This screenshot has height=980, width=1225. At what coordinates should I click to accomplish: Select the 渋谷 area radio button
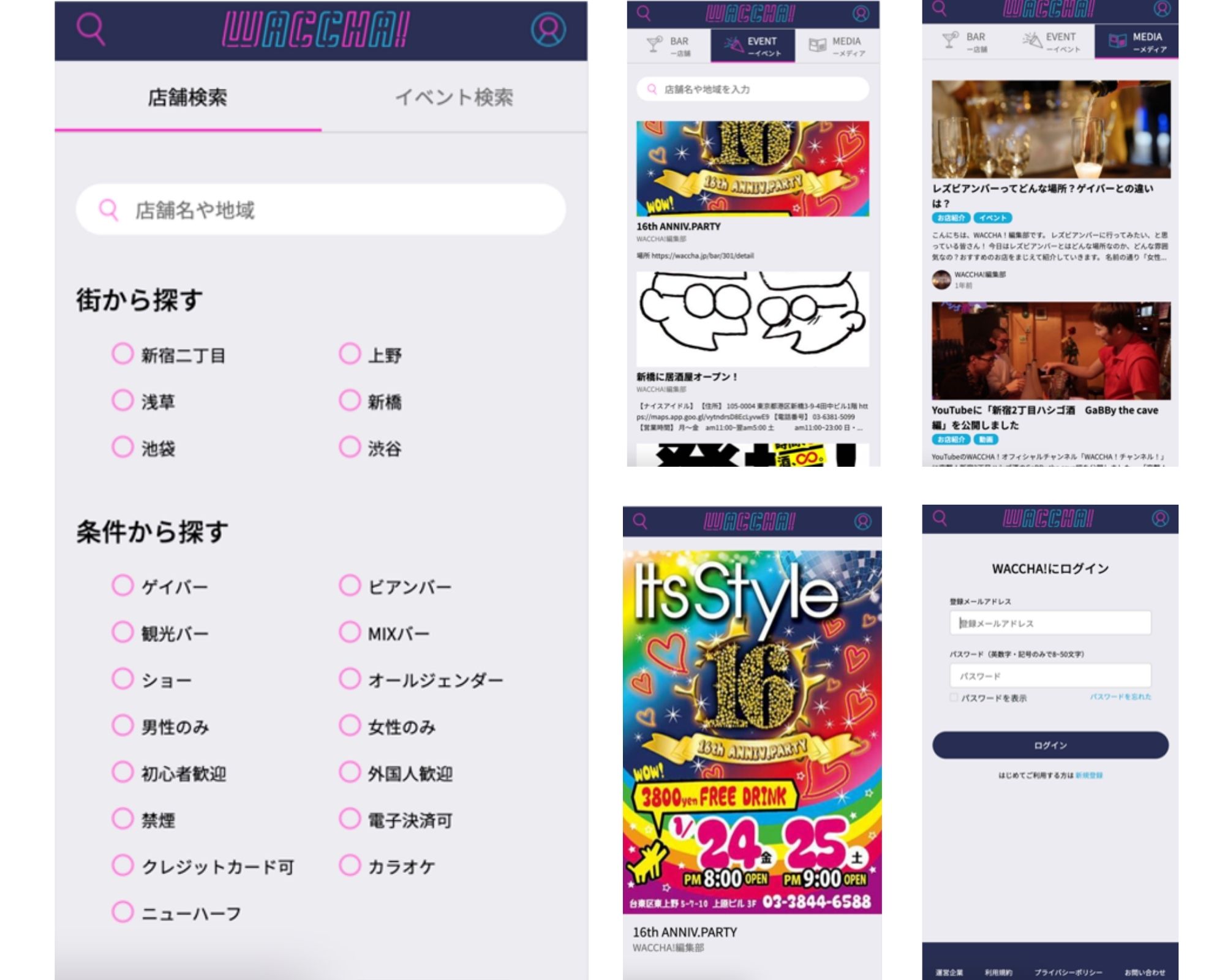pos(350,447)
